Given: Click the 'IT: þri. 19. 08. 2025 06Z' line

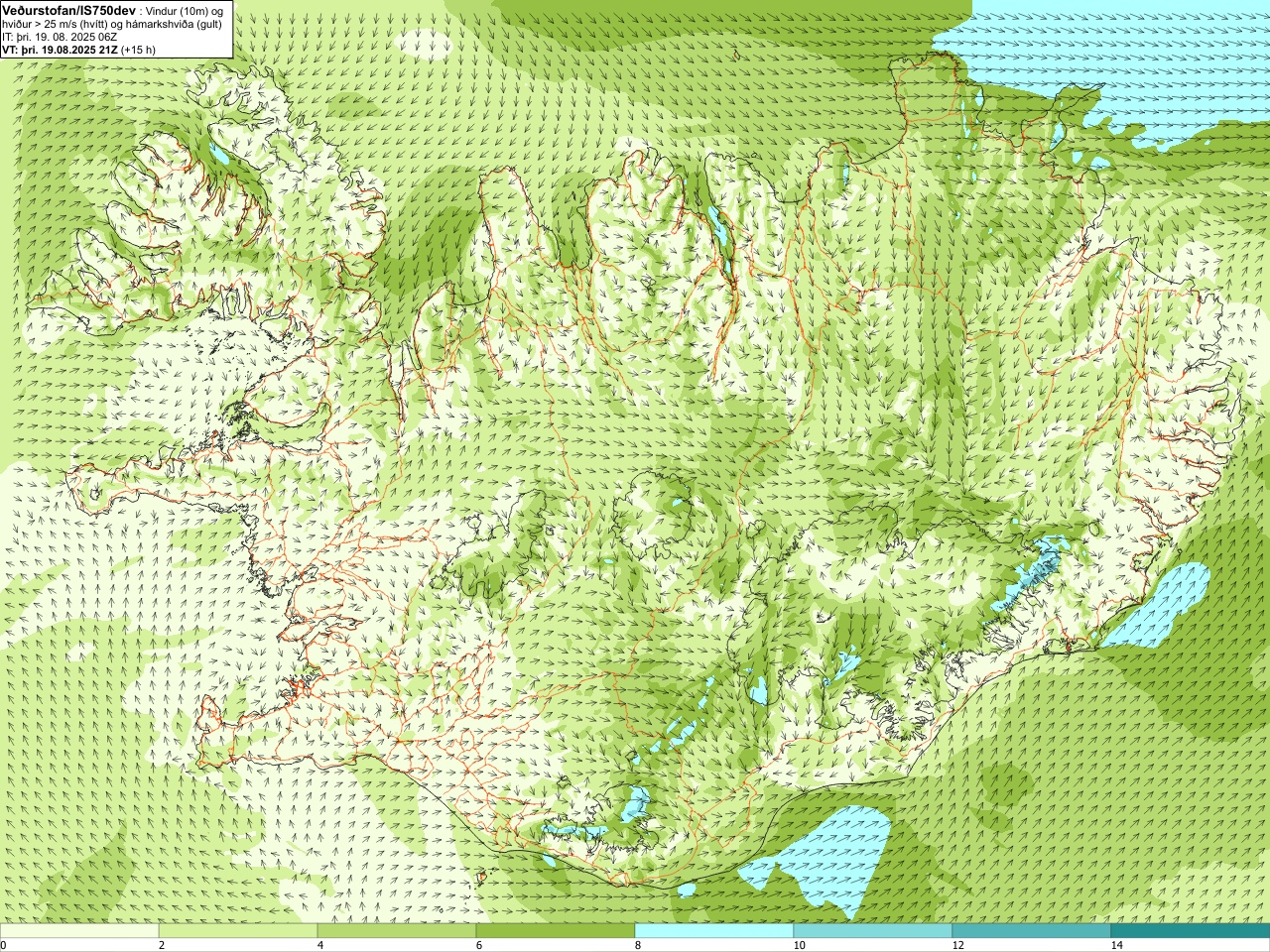Looking at the screenshot, I should [x=60, y=37].
